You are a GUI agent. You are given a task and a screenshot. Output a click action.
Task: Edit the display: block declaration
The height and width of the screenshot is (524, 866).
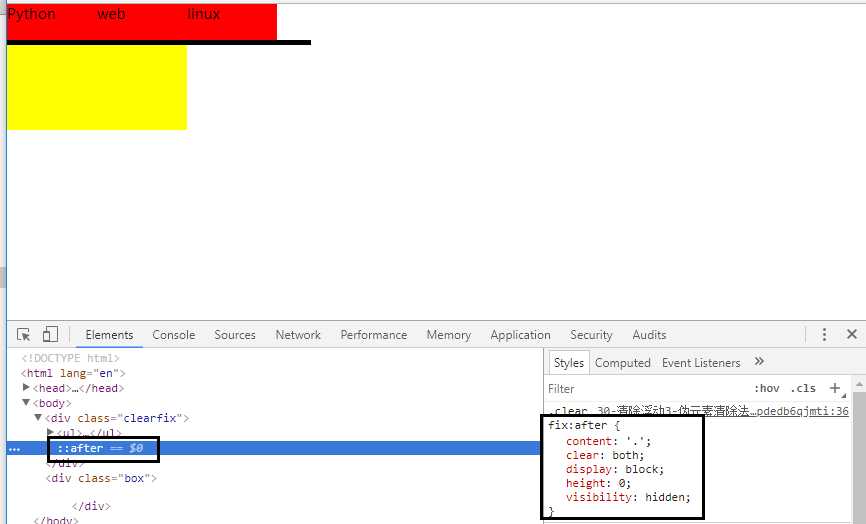pyautogui.click(x=615, y=469)
